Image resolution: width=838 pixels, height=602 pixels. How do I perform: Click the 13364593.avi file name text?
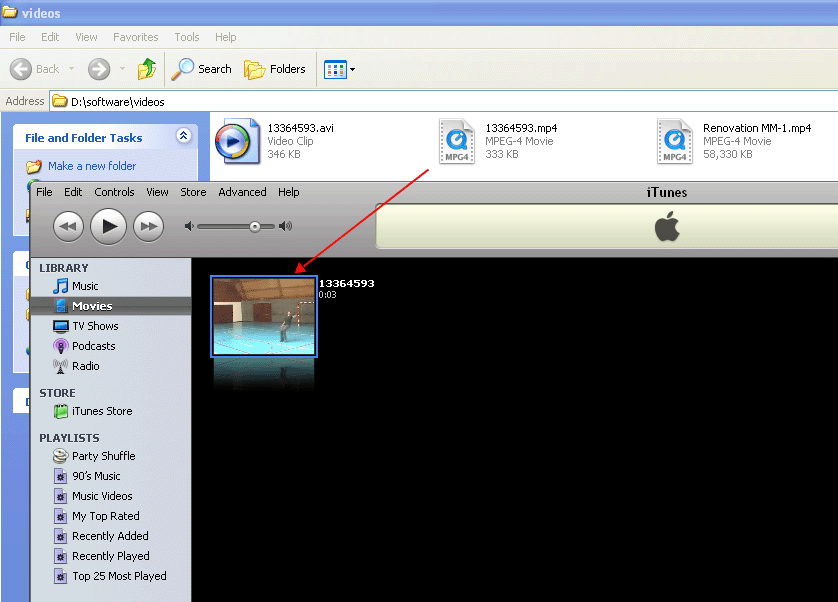pyautogui.click(x=300, y=128)
